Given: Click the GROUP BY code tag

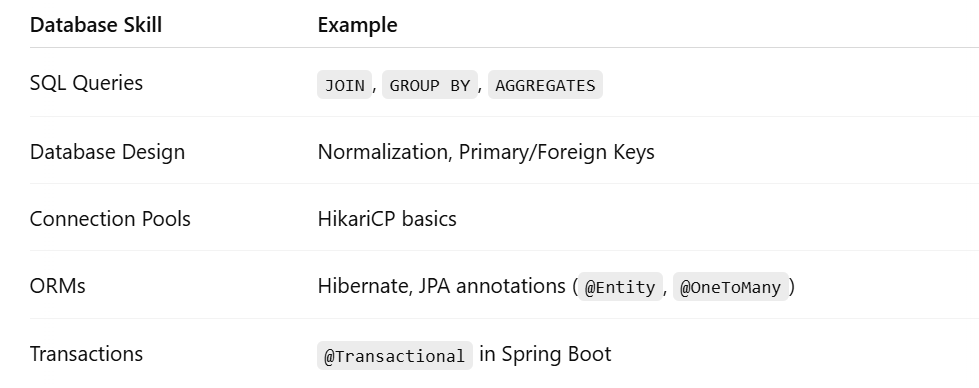Looking at the screenshot, I should [x=430, y=85].
